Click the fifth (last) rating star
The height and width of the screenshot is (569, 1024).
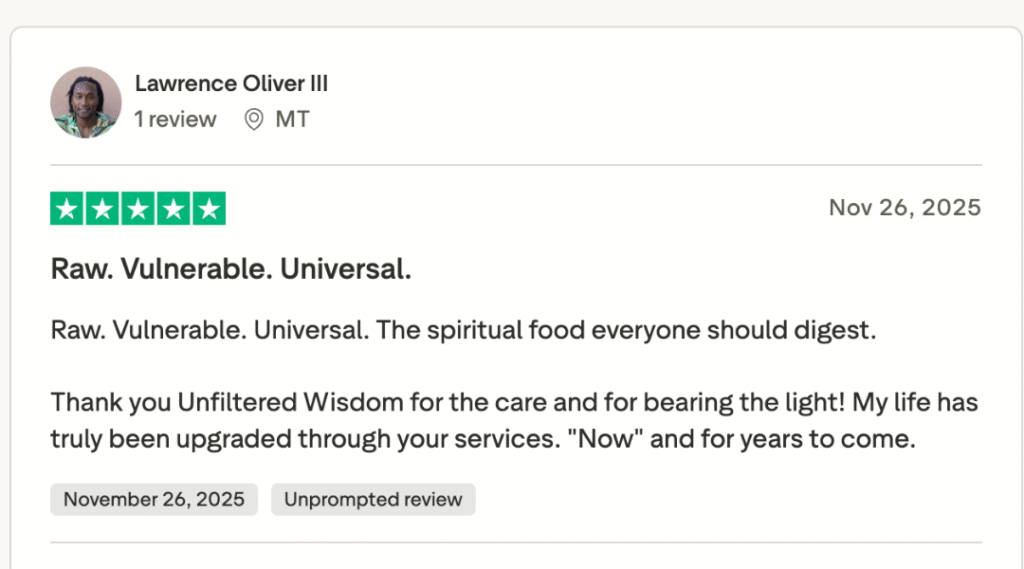[x=208, y=208]
